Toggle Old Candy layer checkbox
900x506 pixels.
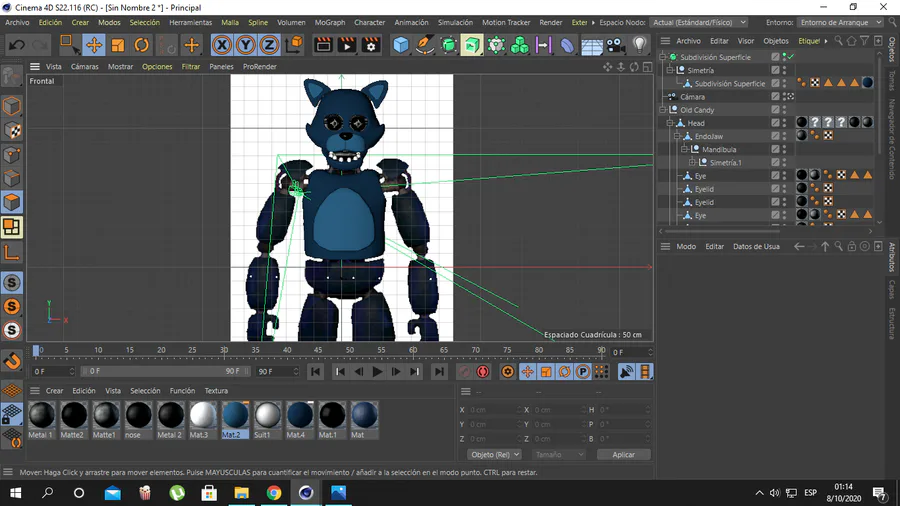tap(775, 110)
